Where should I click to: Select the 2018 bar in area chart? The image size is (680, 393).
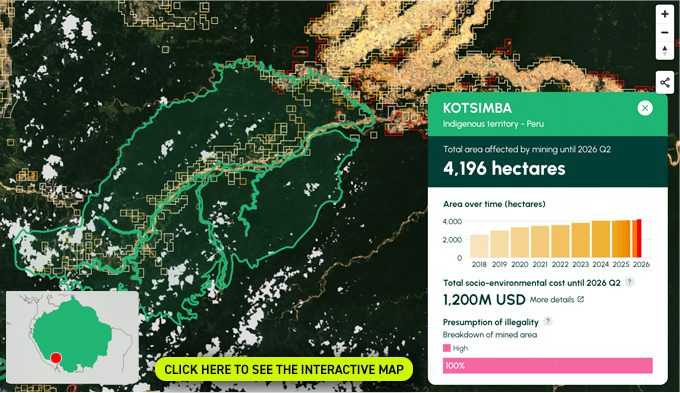point(479,246)
